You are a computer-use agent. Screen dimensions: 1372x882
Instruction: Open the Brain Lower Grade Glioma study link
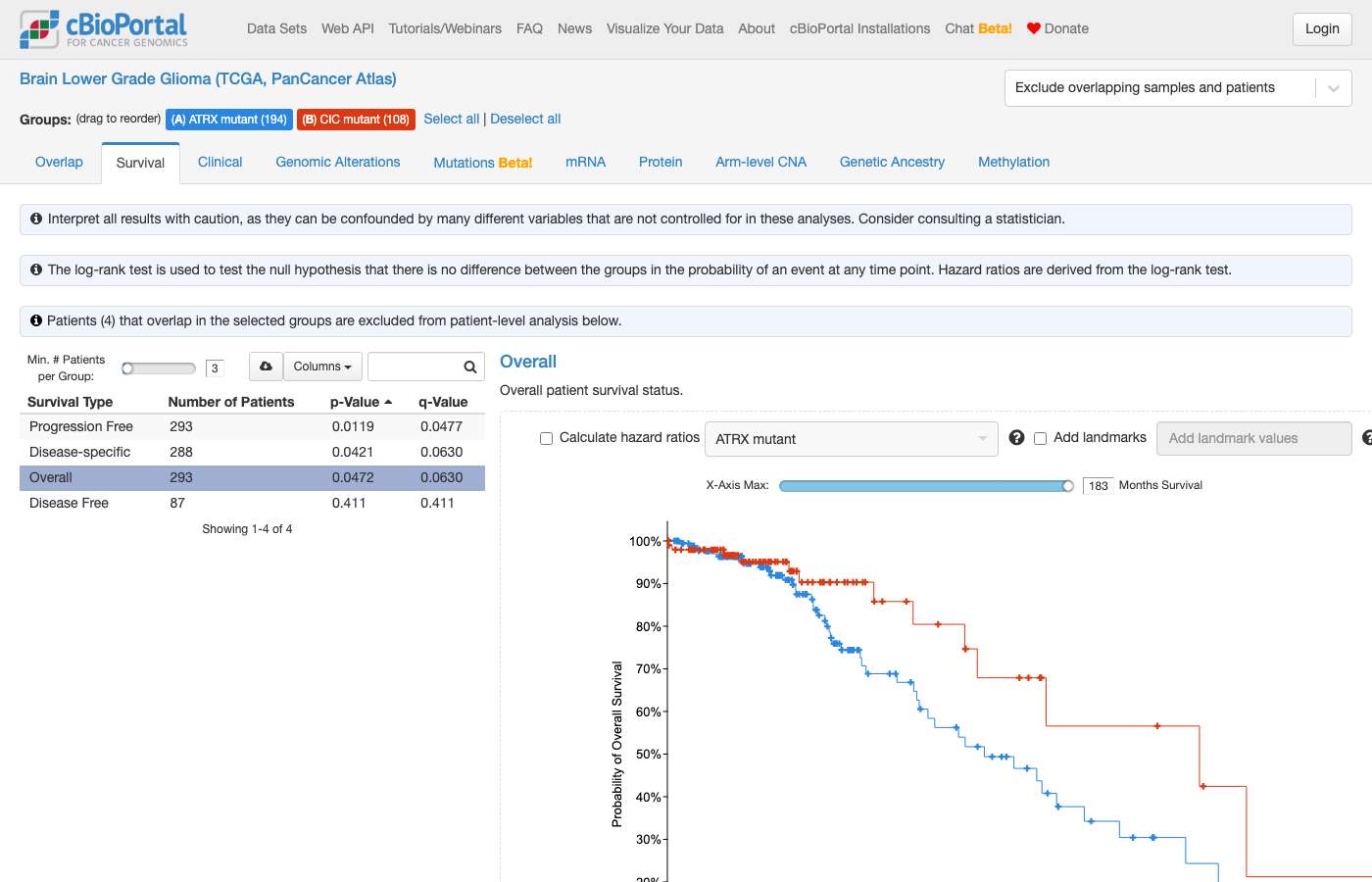(x=208, y=79)
